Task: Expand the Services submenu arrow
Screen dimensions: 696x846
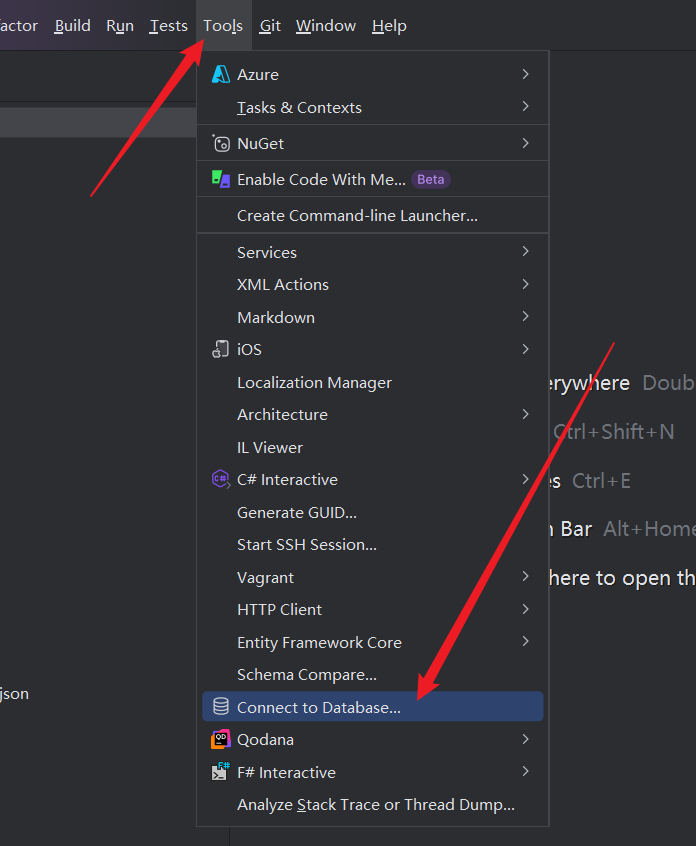Action: [x=526, y=251]
